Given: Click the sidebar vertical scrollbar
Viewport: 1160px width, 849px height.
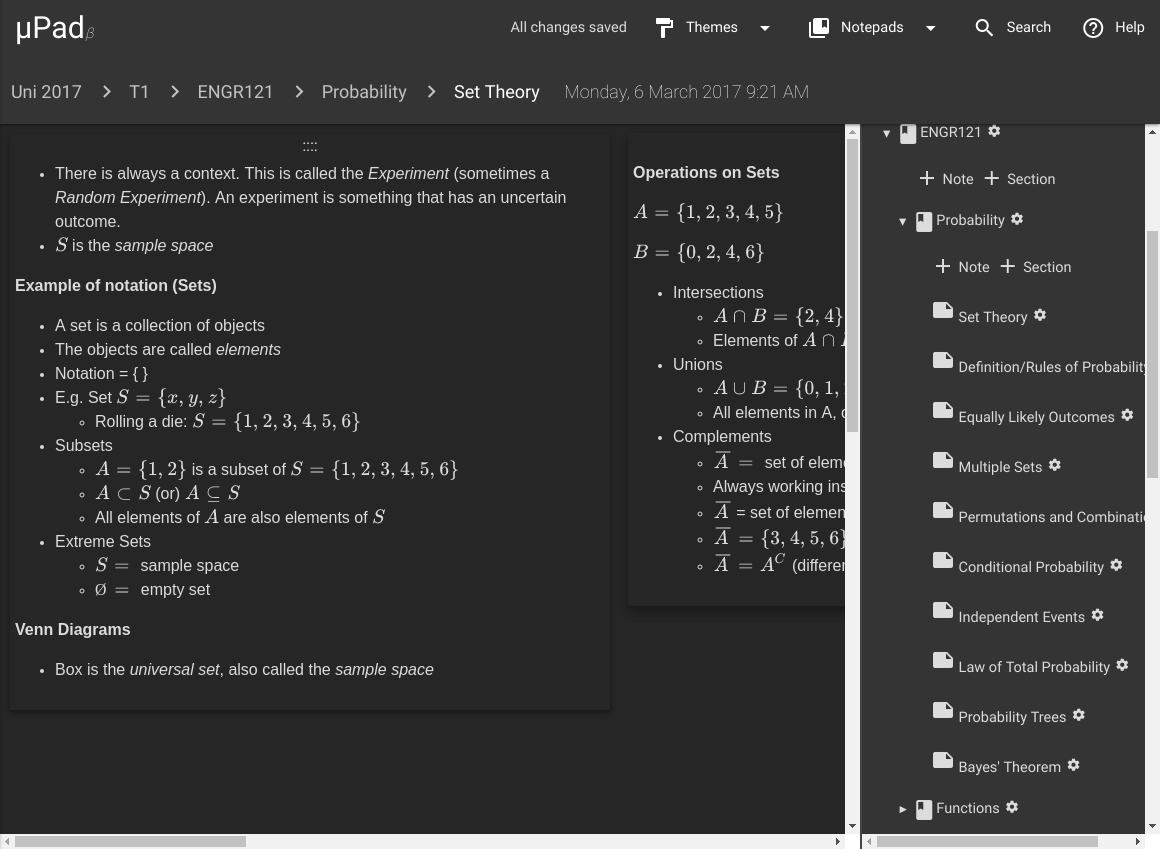Looking at the screenshot, I should pyautogui.click(x=1152, y=354).
